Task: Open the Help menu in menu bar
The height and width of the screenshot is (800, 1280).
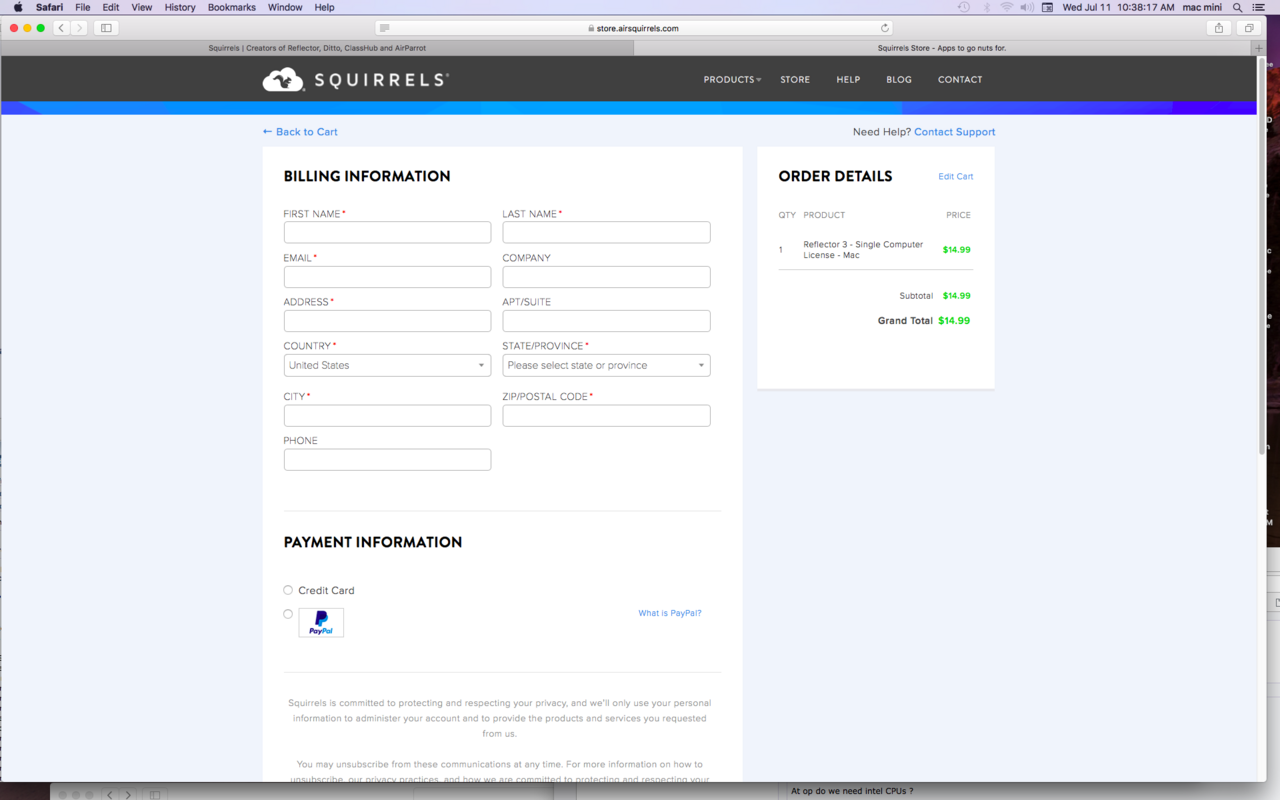Action: pyautogui.click(x=325, y=7)
